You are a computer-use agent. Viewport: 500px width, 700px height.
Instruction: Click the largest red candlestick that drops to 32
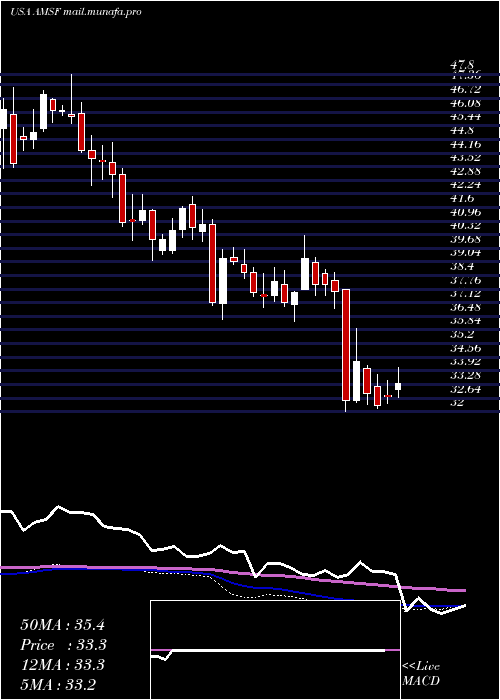(346, 345)
